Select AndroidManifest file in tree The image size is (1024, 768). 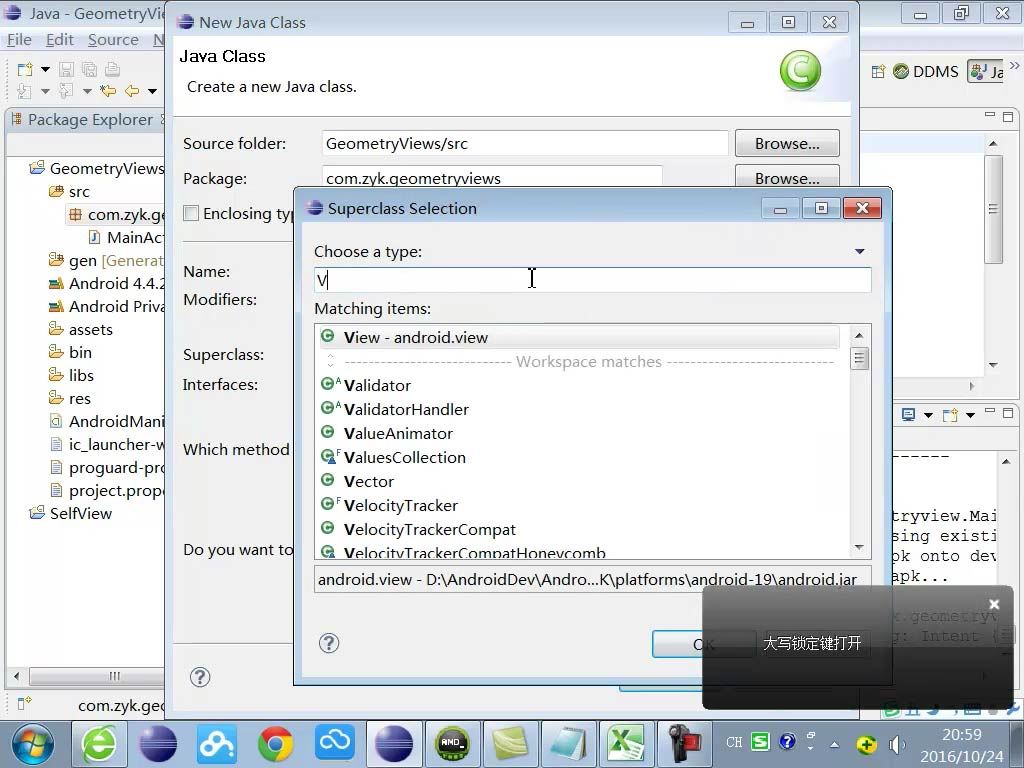108,421
